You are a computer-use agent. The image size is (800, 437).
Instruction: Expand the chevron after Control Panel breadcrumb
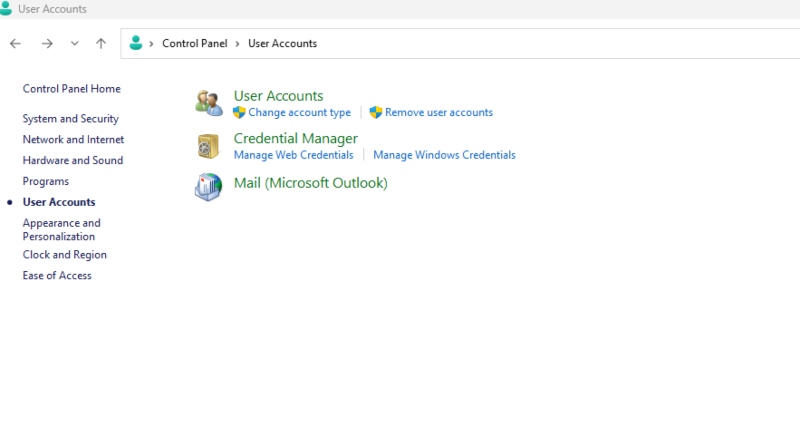coord(237,44)
